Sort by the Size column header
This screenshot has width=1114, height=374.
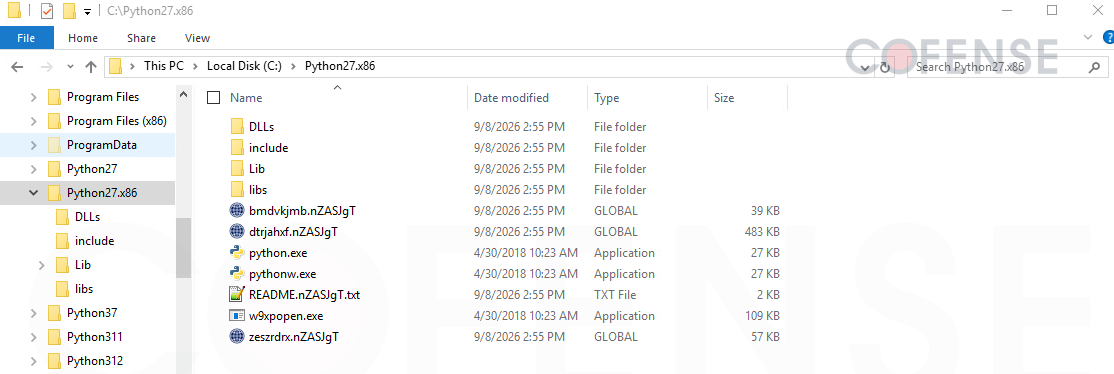[x=724, y=98]
